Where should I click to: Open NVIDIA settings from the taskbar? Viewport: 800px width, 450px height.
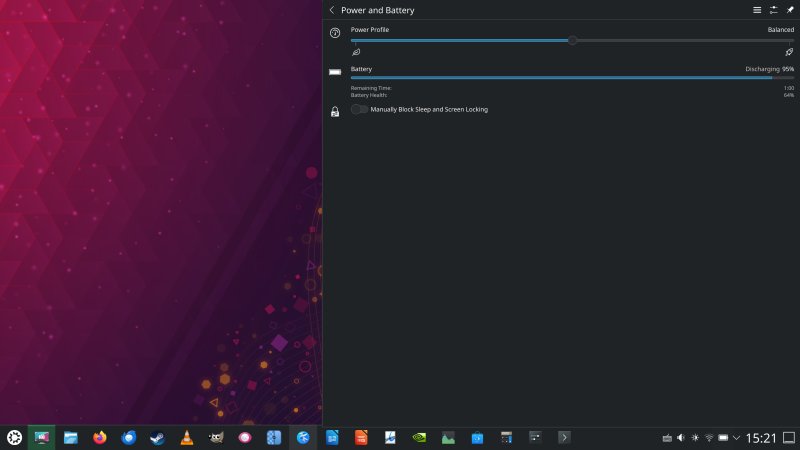point(419,437)
